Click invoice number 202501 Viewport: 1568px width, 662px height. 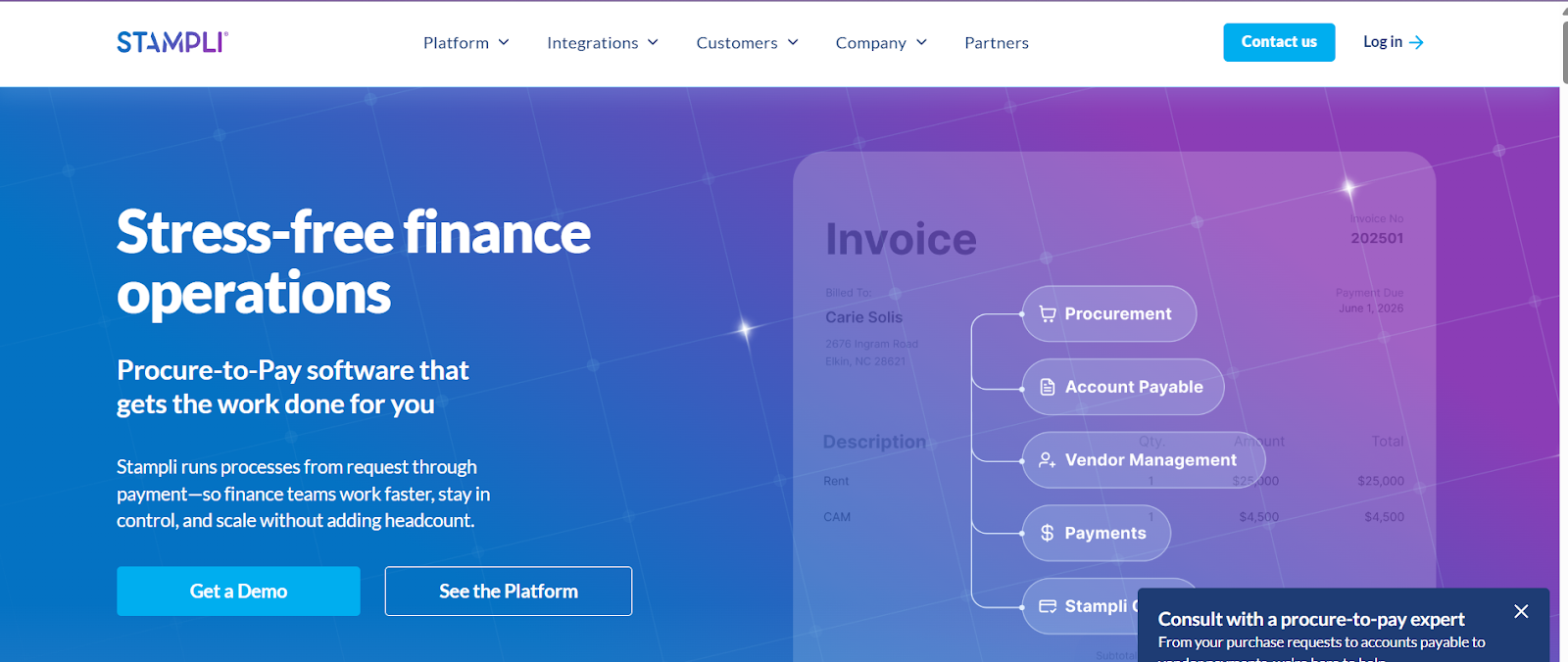(x=1377, y=238)
